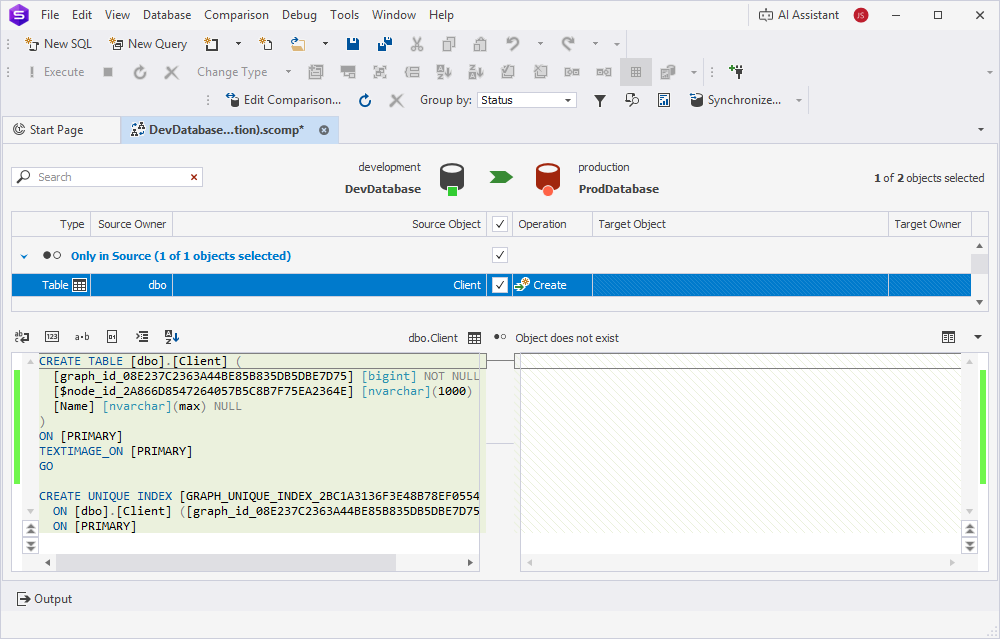1000x639 pixels.
Task: Toggle the select-all objects checkbox in header
Action: click(499, 223)
